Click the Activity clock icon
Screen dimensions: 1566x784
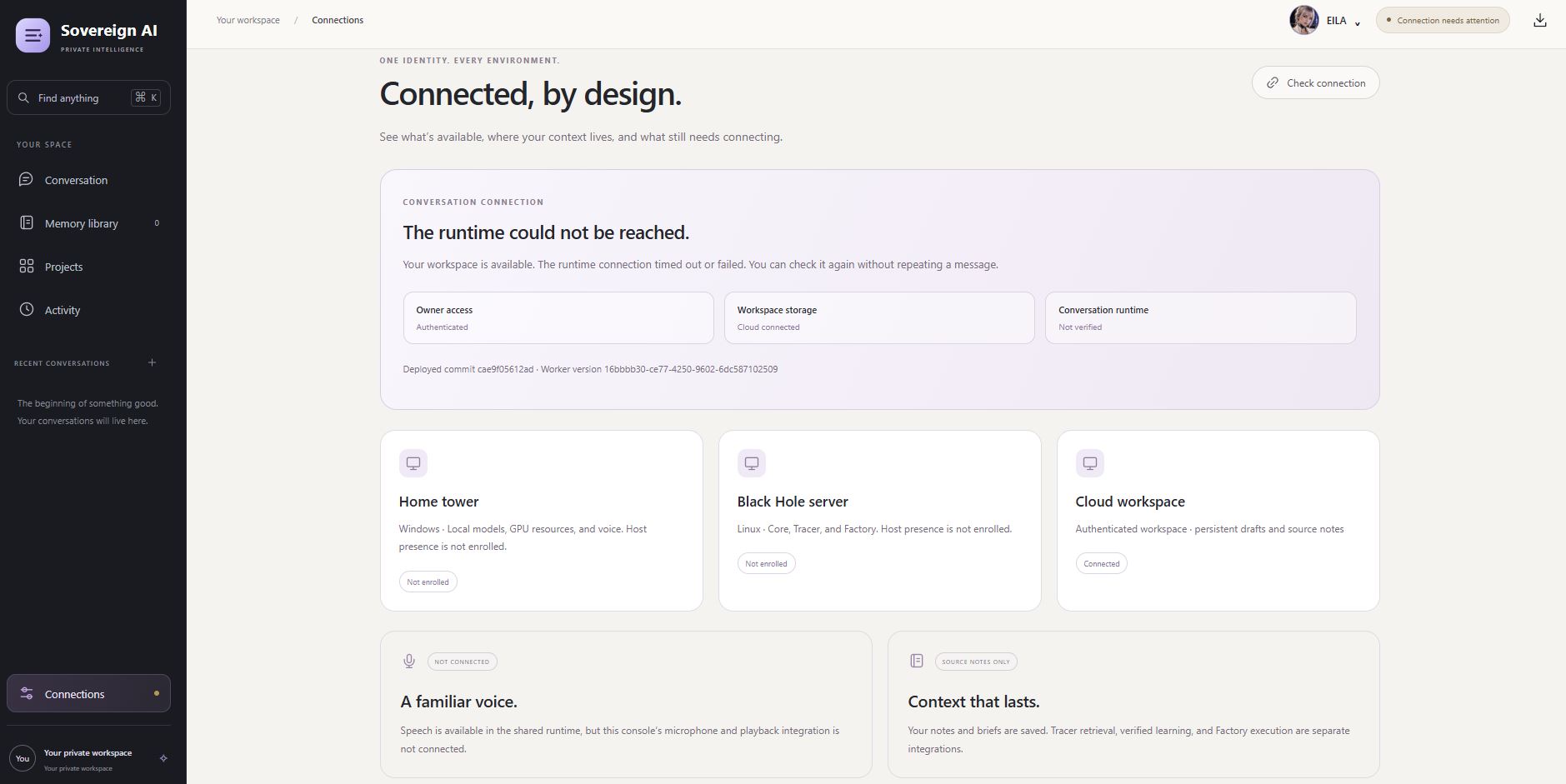[27, 309]
